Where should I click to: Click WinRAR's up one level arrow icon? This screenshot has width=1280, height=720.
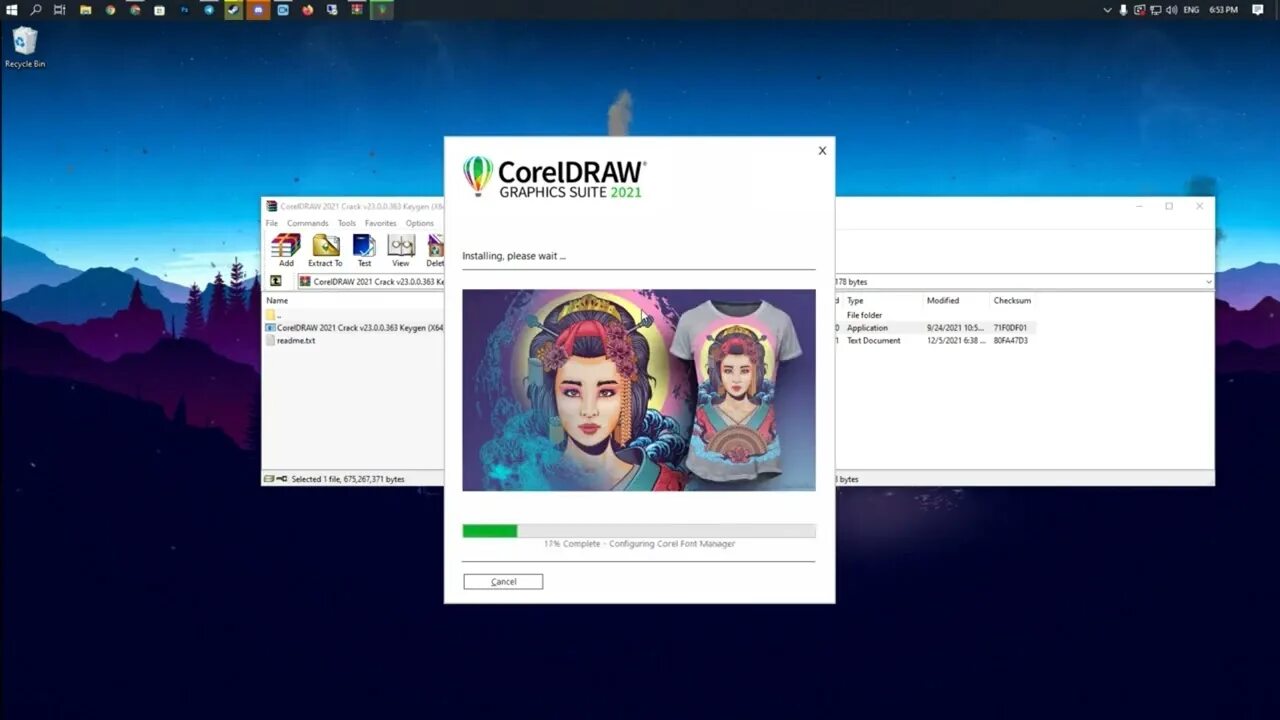point(276,282)
